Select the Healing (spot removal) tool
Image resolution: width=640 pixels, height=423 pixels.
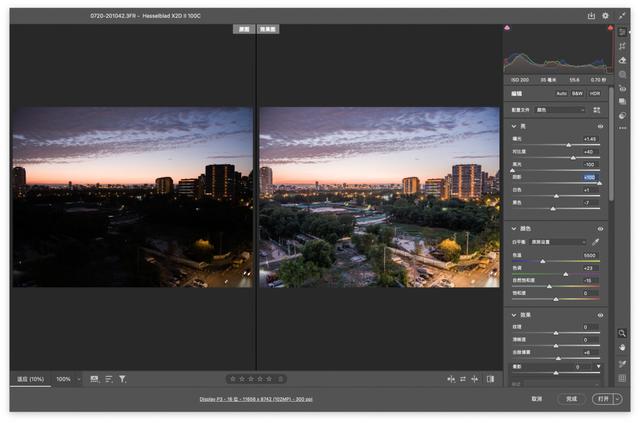point(622,60)
